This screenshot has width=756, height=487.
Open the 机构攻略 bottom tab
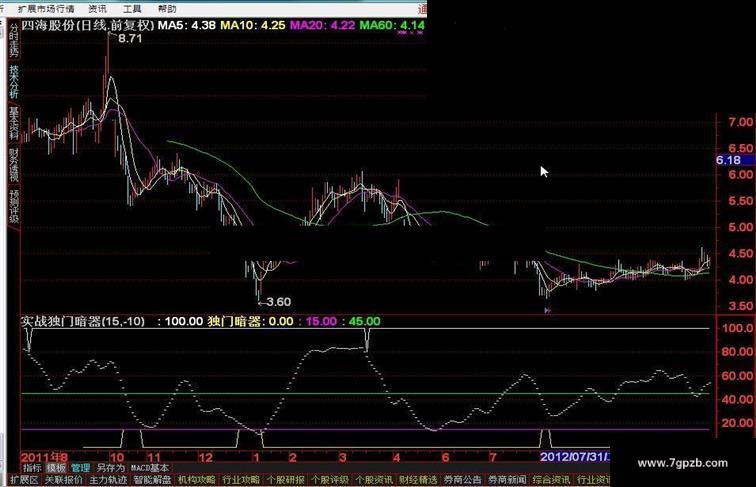[x=197, y=480]
